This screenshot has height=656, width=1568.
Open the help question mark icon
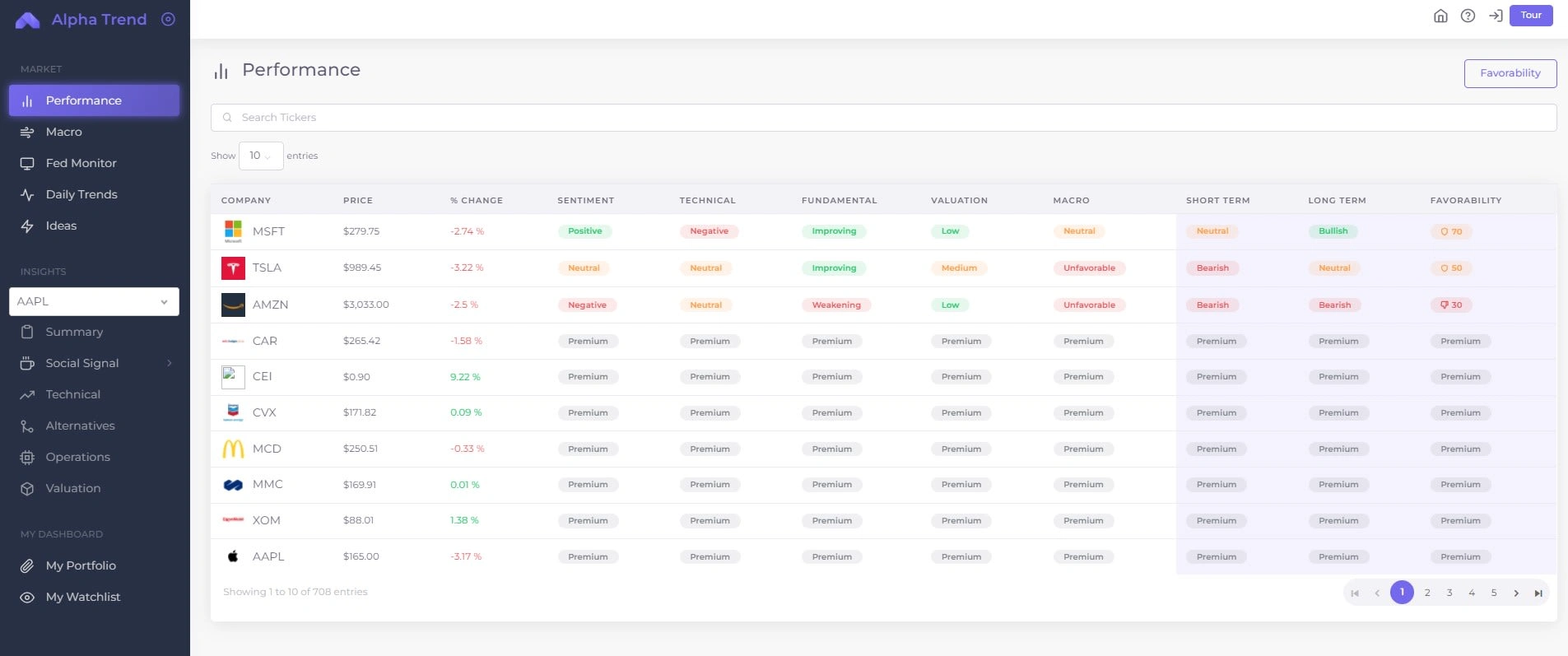(1468, 16)
